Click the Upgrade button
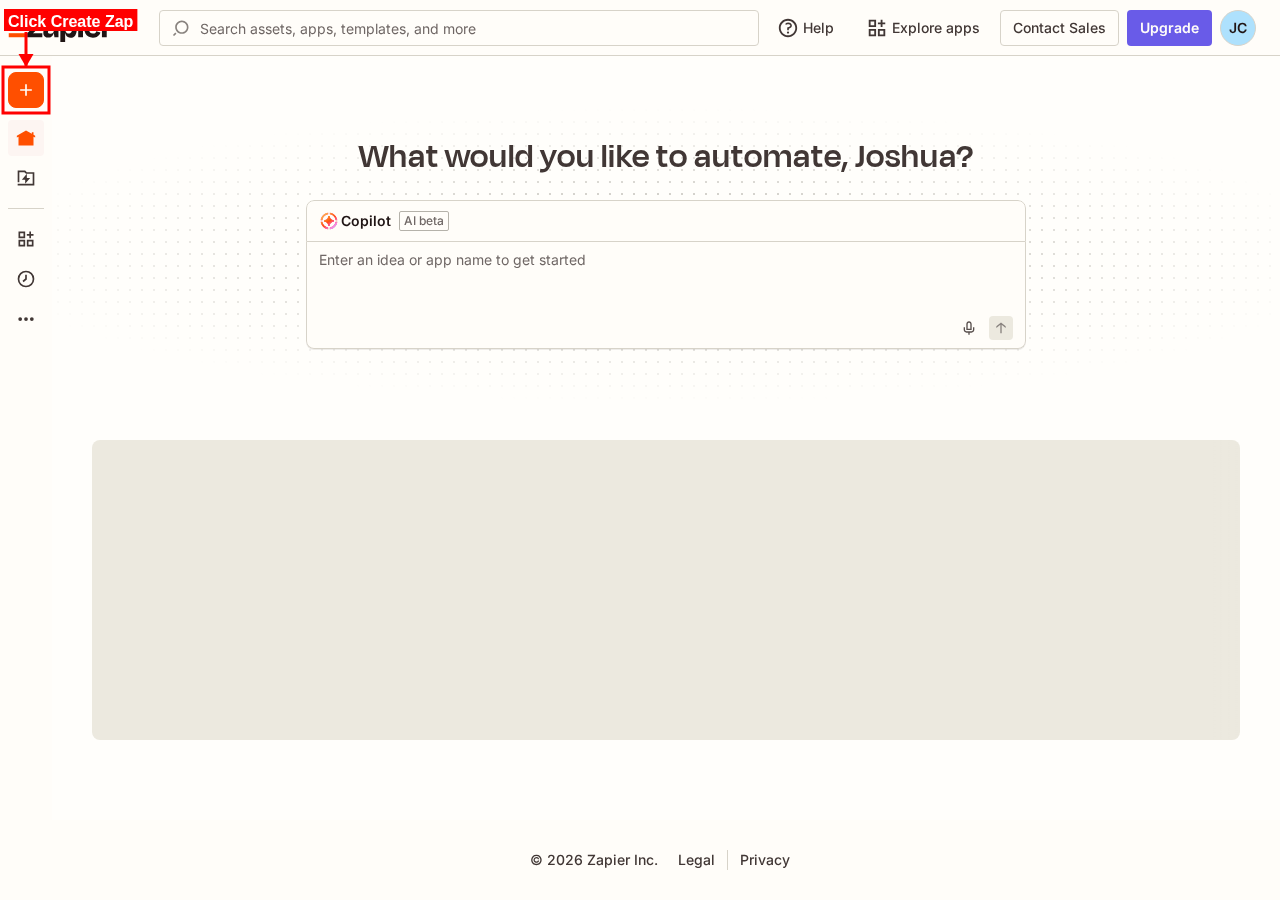Viewport: 1280px width, 900px height. point(1169,28)
